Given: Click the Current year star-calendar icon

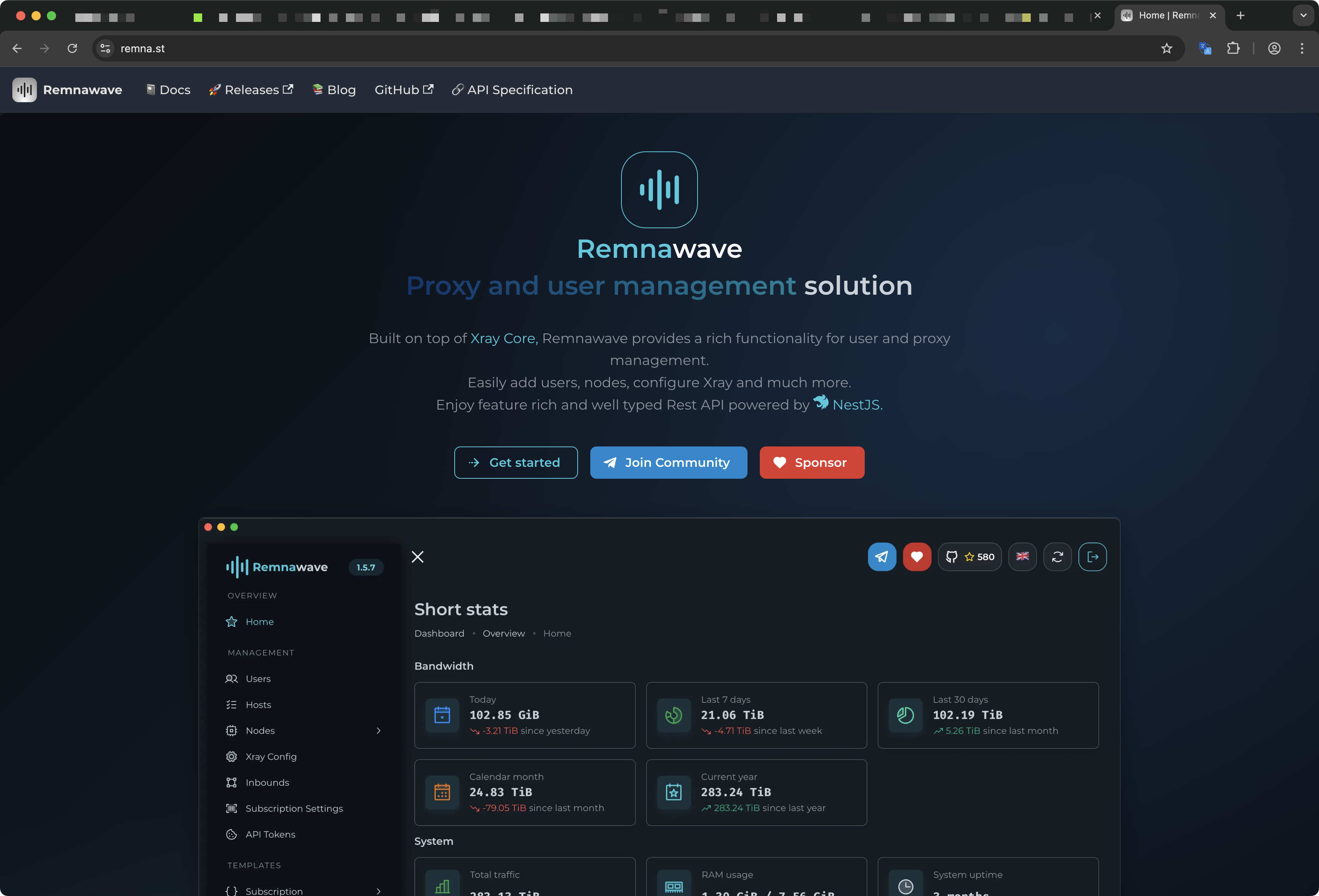Looking at the screenshot, I should (x=674, y=792).
